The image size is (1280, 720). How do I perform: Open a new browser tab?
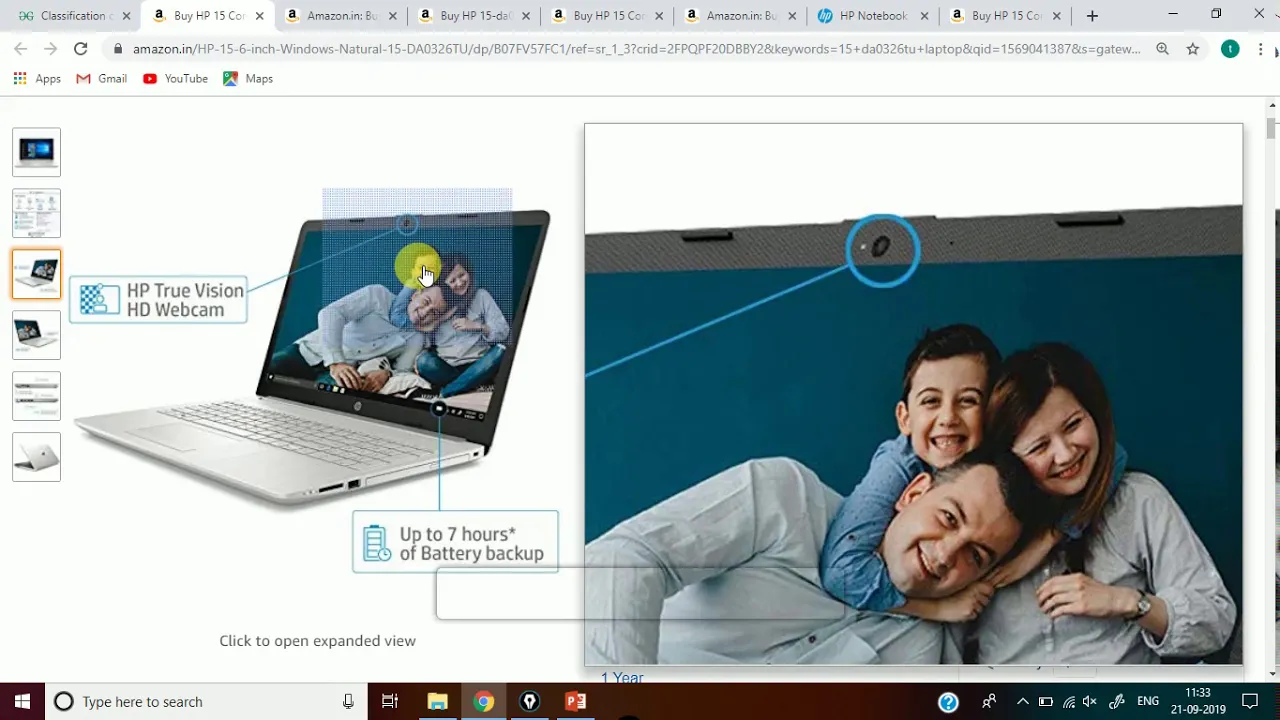(1092, 16)
